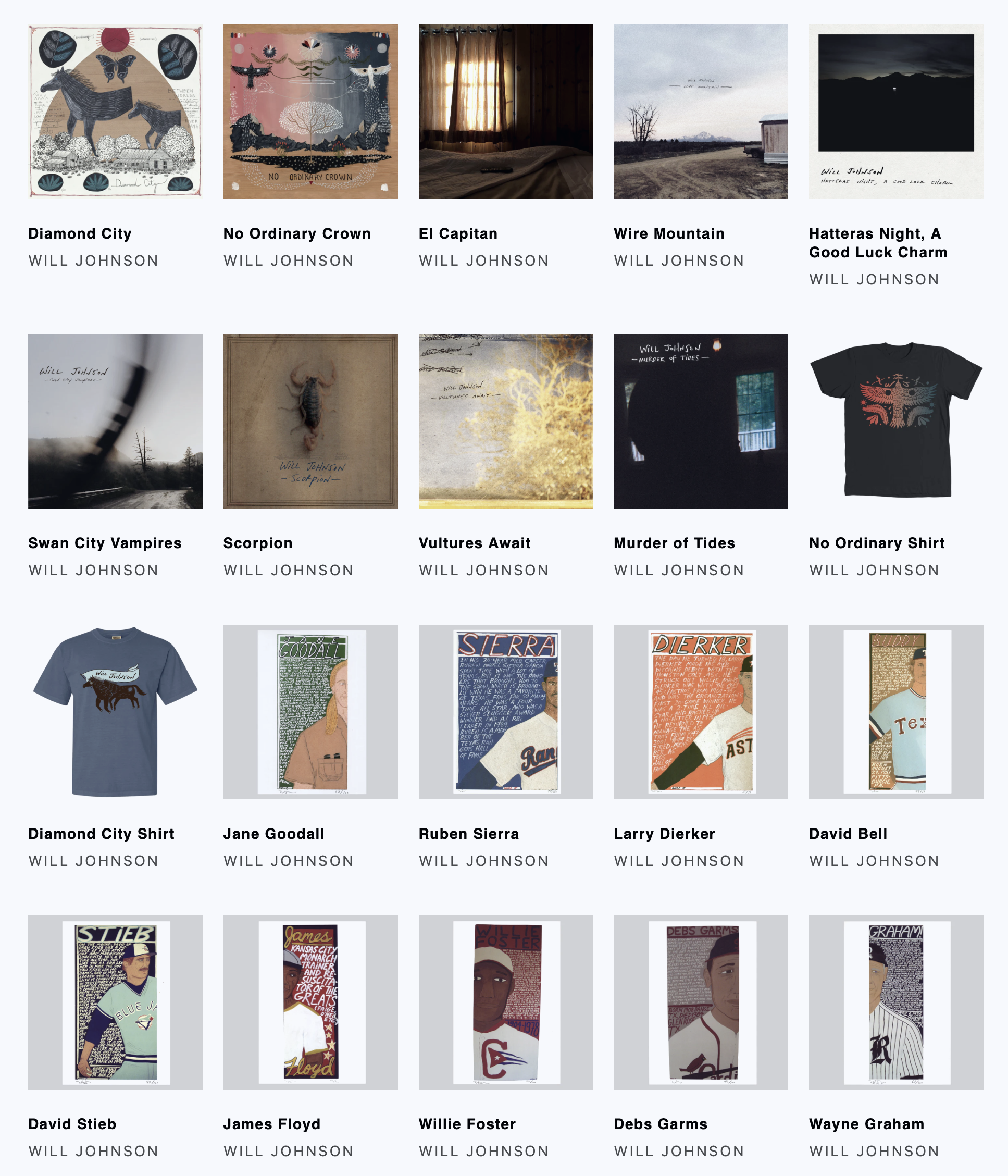1008x1176 pixels.
Task: Open the Swan City Vampires title link
Action: point(105,543)
